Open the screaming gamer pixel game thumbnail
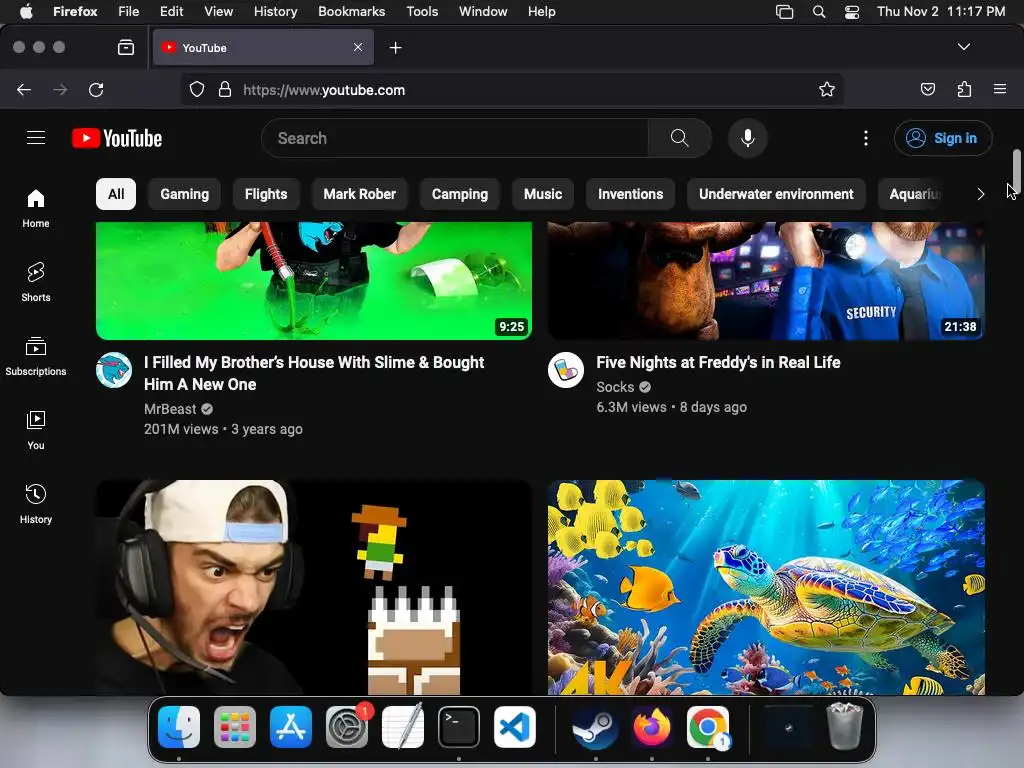The image size is (1024, 768). click(313, 587)
